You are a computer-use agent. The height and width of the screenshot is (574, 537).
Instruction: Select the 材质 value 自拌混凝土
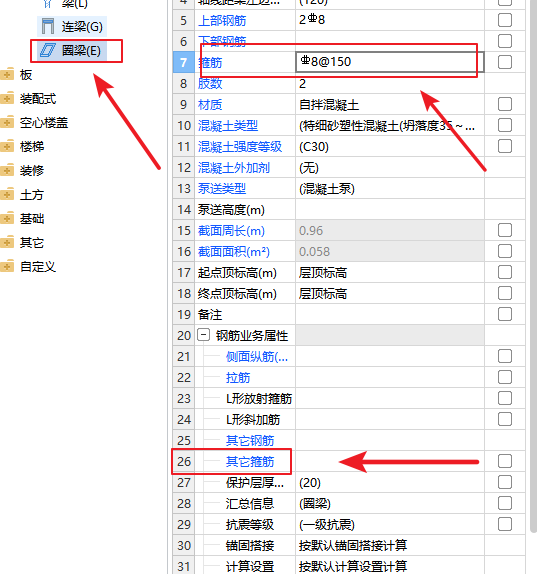click(x=389, y=105)
